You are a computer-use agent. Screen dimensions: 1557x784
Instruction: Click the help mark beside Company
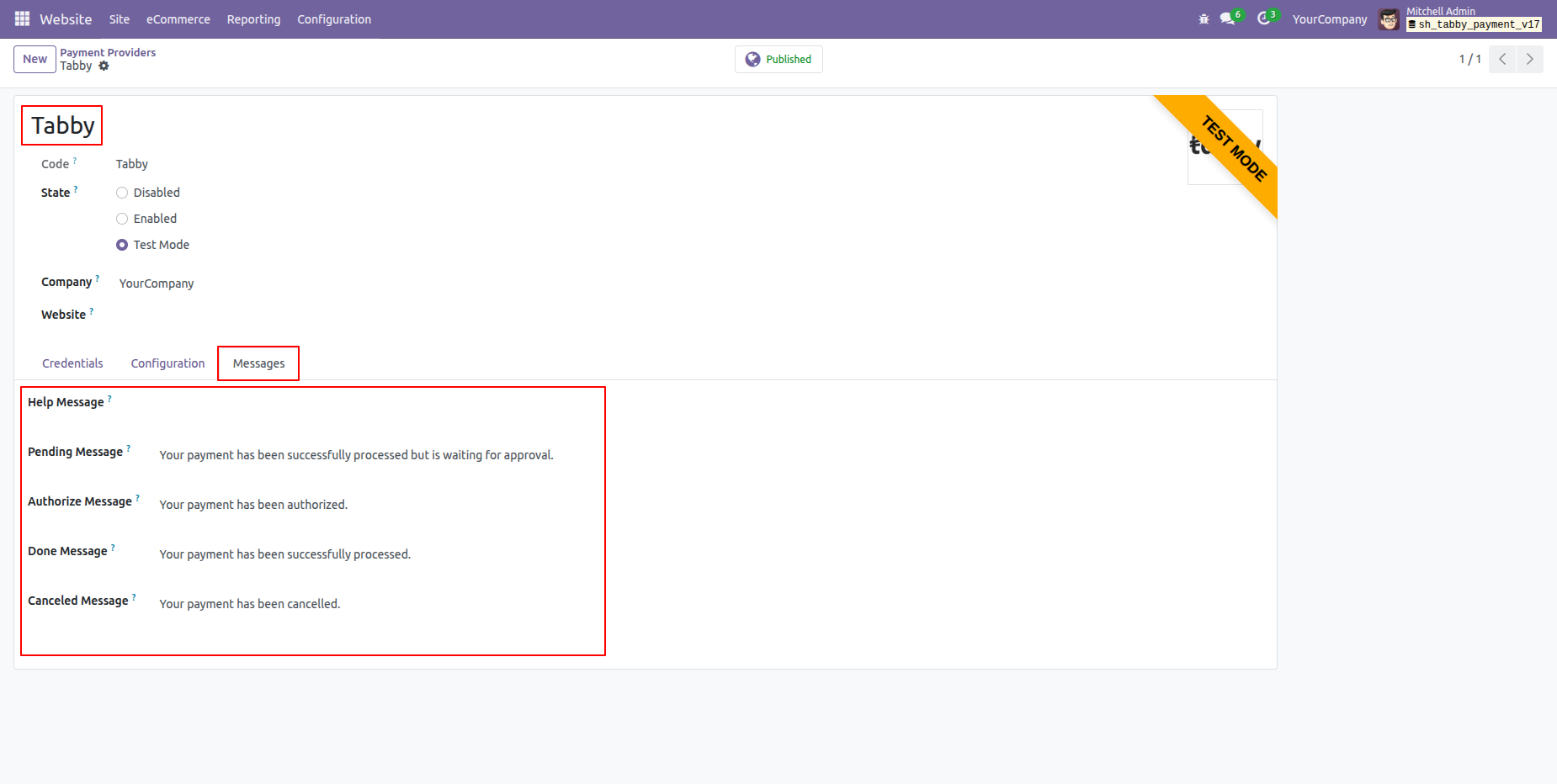(x=98, y=278)
